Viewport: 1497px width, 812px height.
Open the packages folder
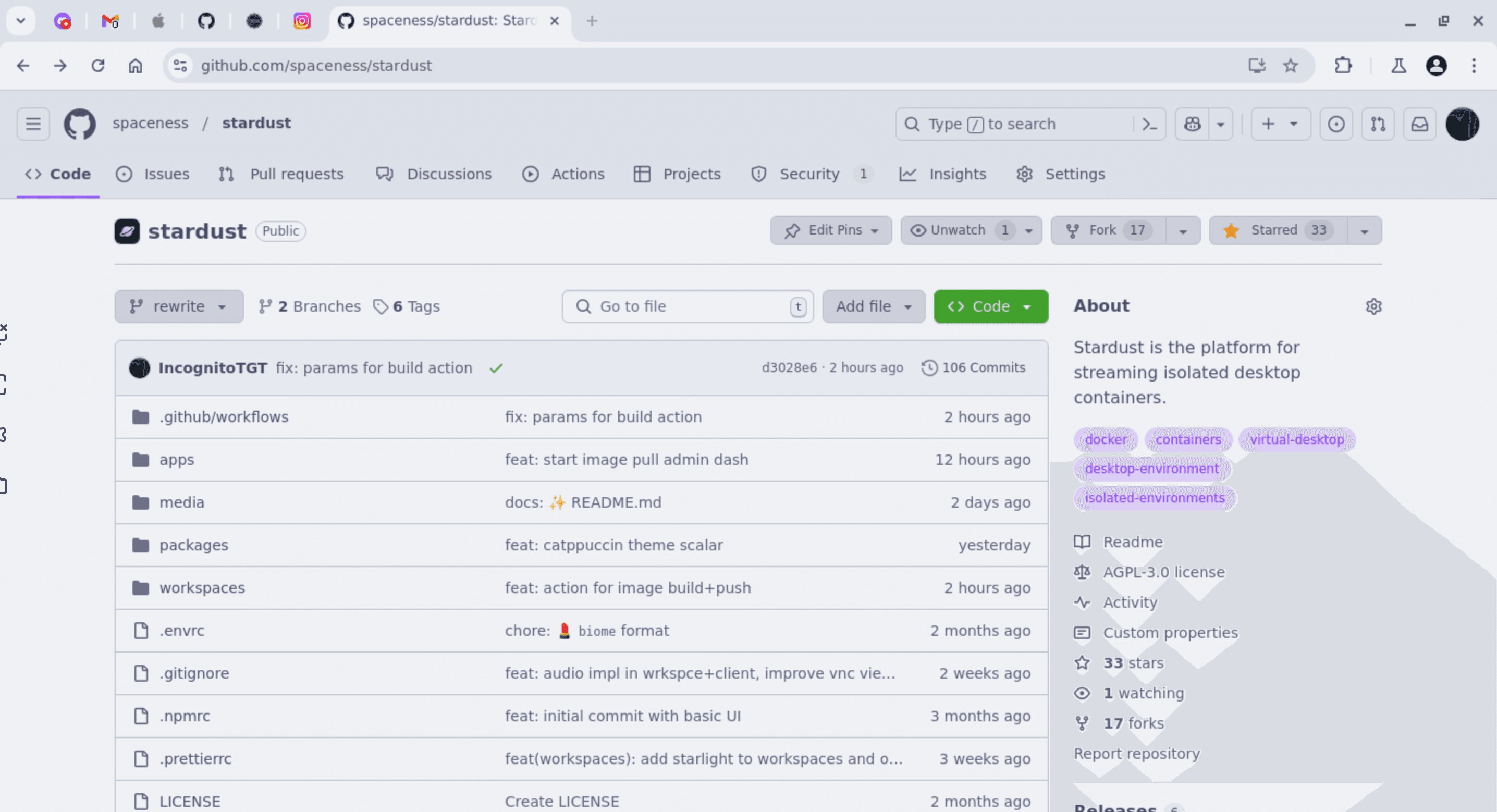193,545
